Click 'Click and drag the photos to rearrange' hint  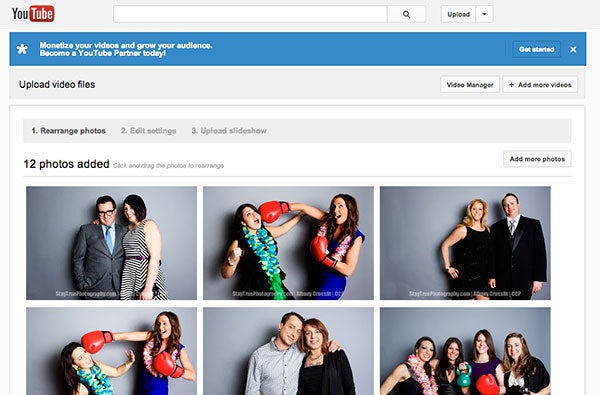click(x=168, y=166)
